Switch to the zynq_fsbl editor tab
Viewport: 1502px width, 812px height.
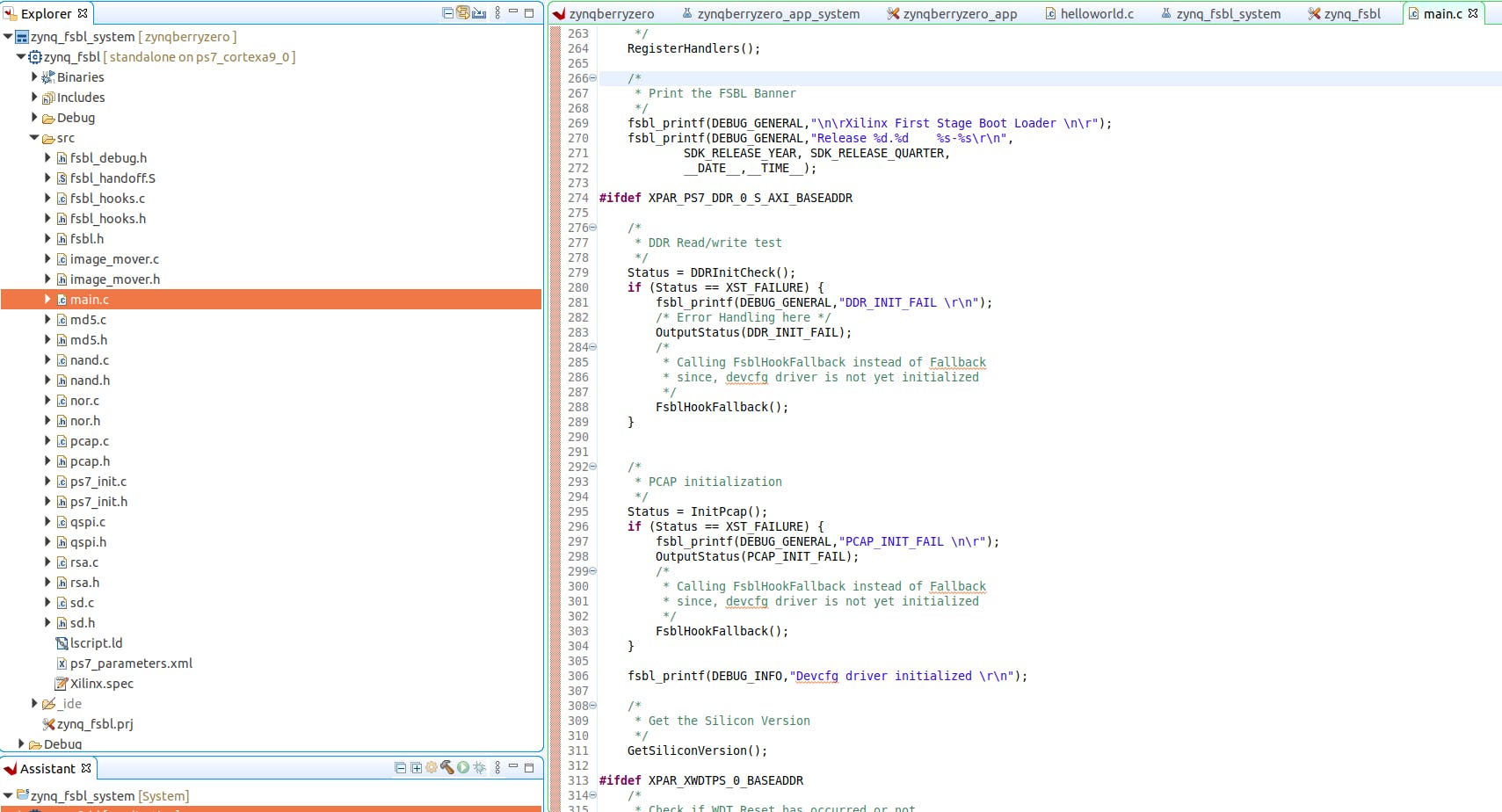(x=1345, y=14)
